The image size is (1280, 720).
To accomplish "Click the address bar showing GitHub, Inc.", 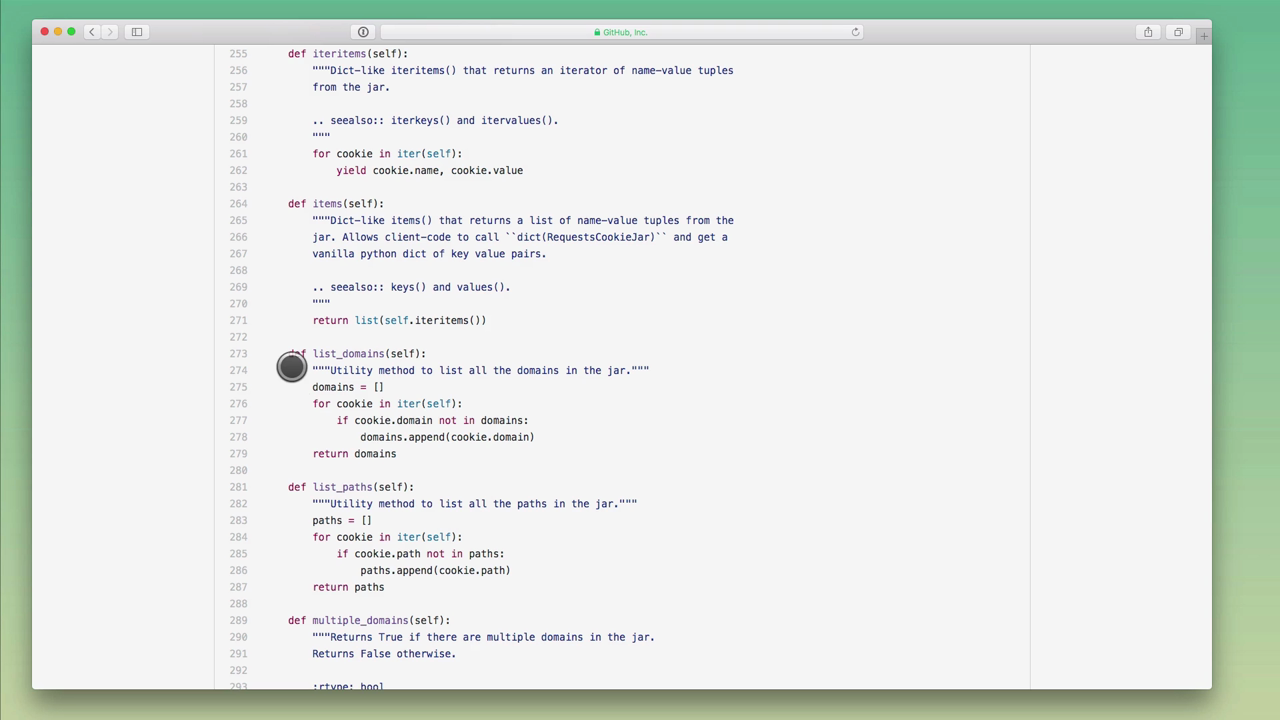I will pos(625,31).
